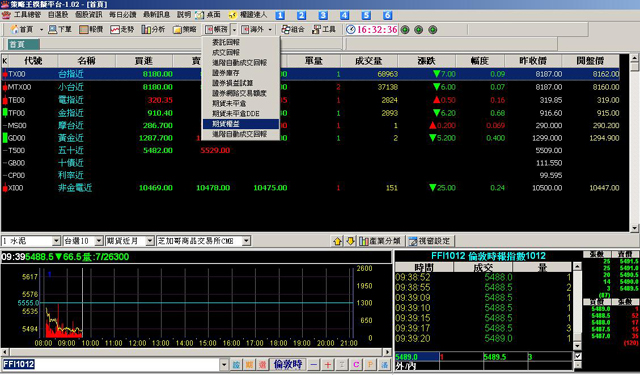Switch to workspace number 4

[344, 15]
